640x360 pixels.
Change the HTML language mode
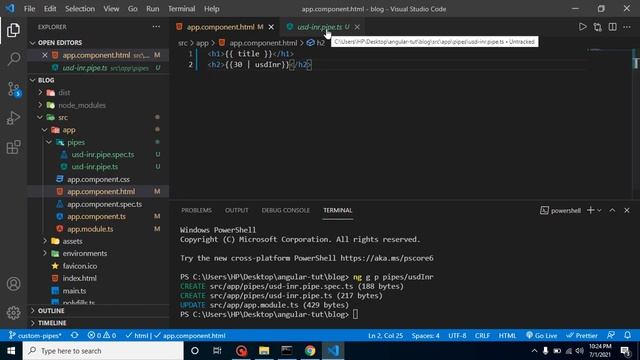(507, 336)
